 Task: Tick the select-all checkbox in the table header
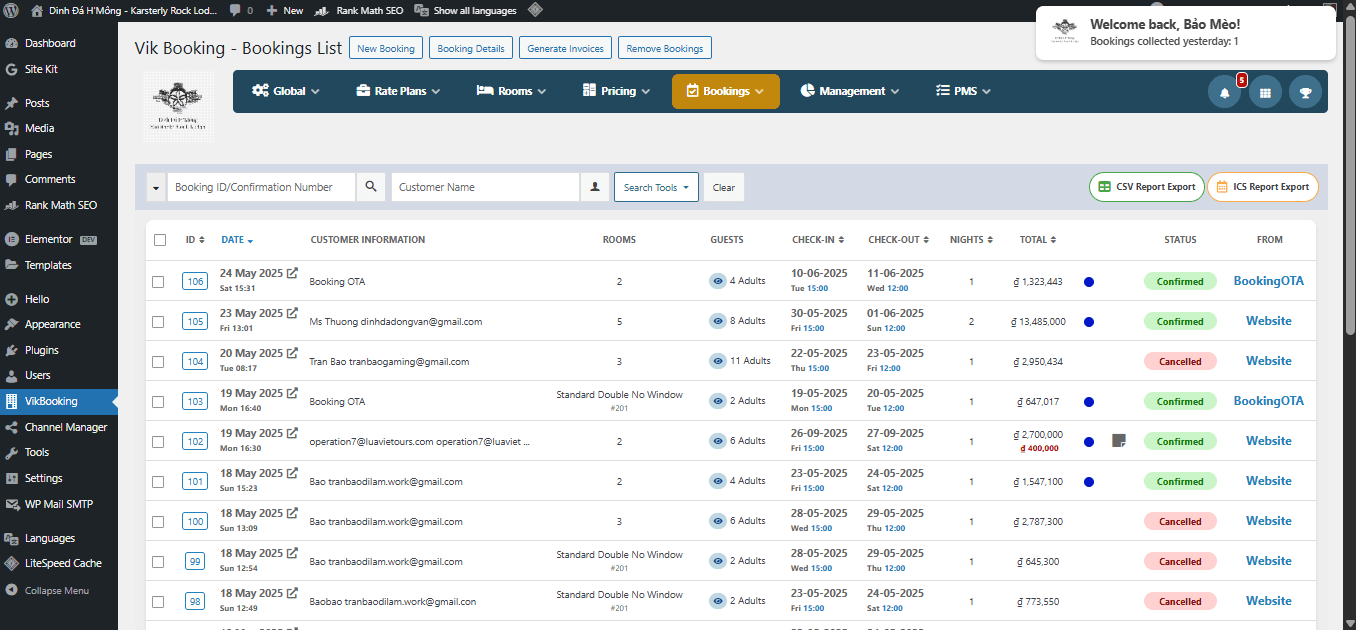tap(160, 240)
